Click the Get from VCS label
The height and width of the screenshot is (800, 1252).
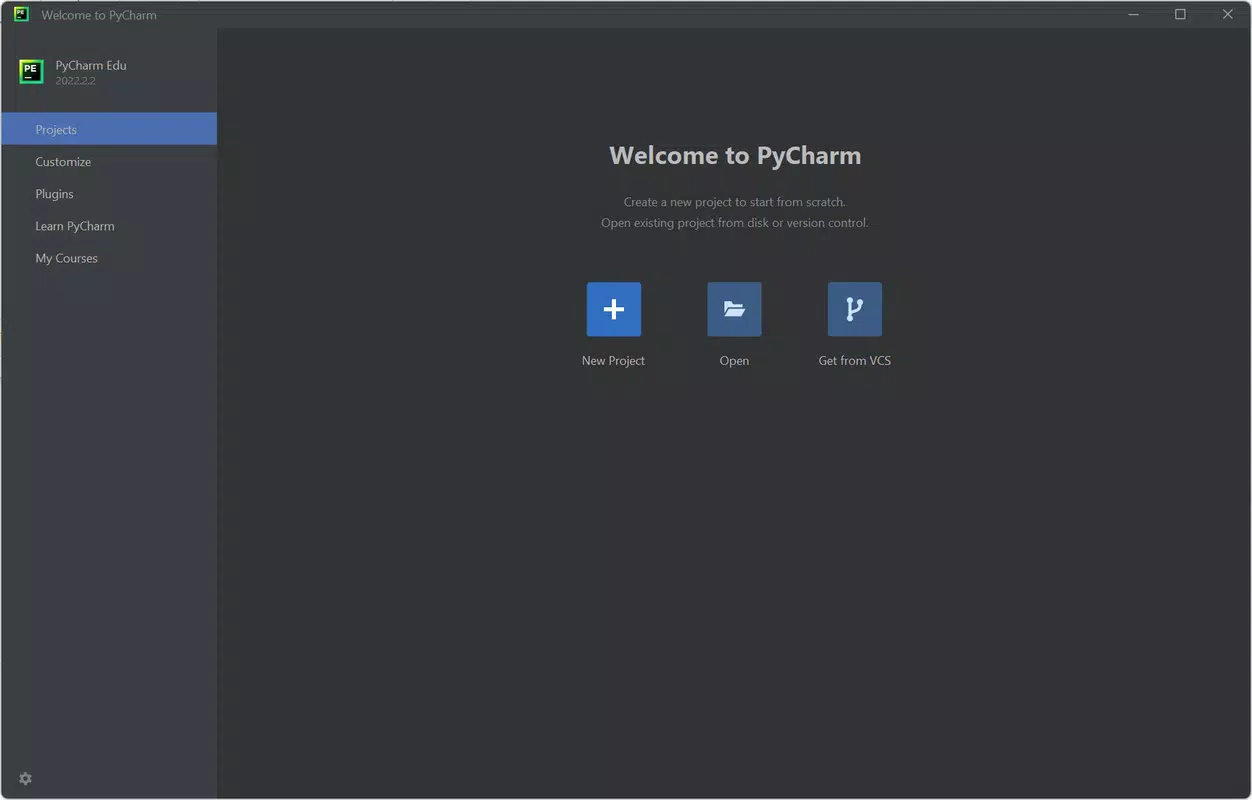click(855, 360)
